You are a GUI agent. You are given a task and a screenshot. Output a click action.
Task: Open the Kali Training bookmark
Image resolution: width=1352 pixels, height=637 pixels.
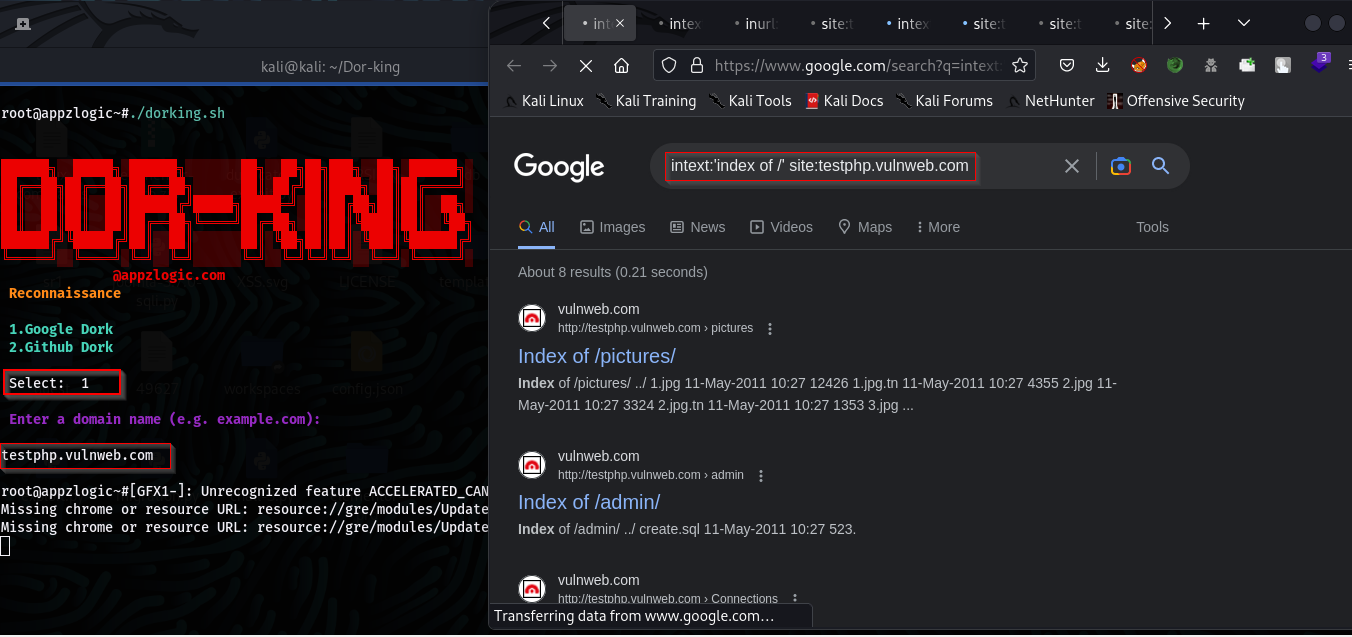[646, 101]
